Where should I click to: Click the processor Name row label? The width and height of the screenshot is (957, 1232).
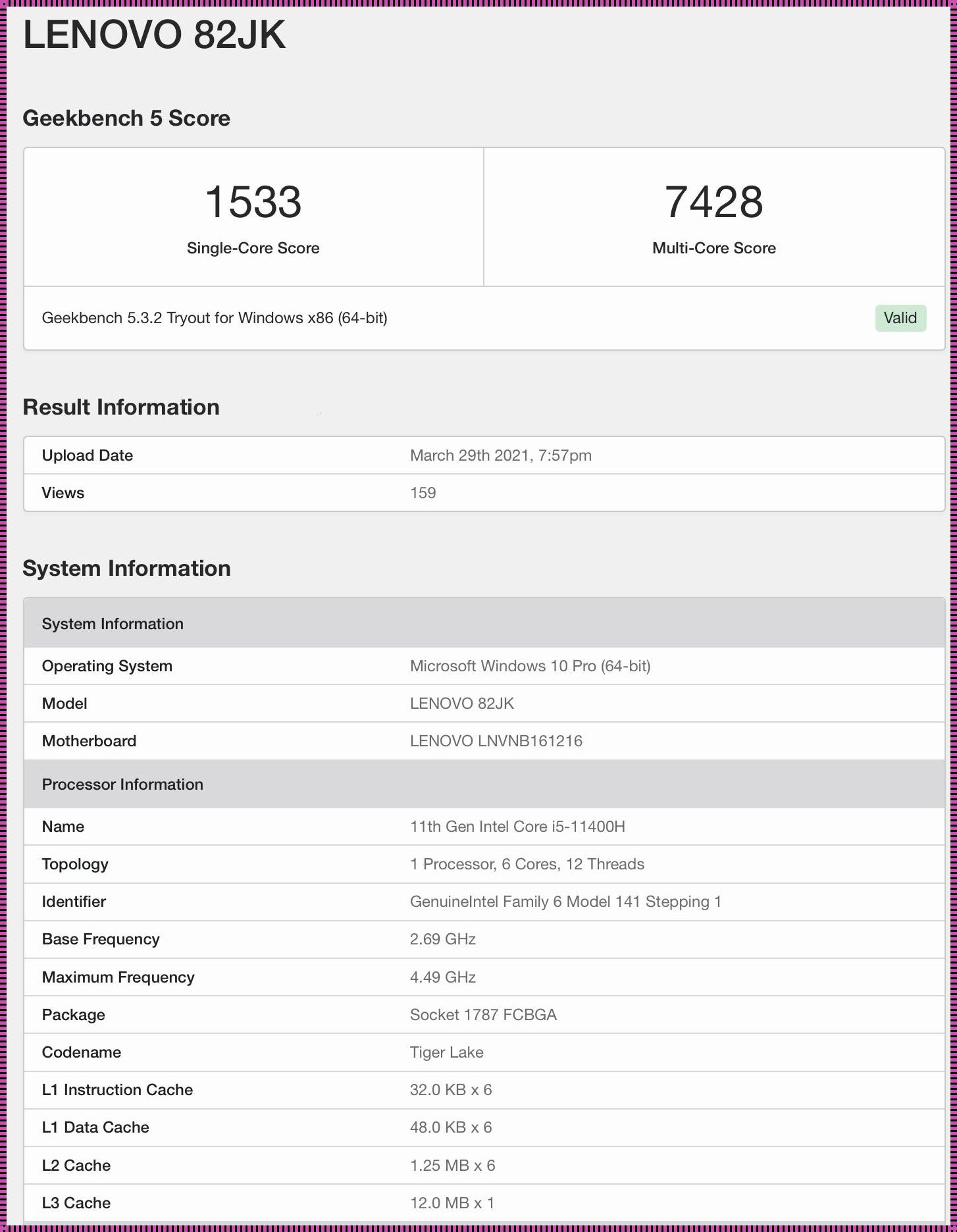[63, 827]
